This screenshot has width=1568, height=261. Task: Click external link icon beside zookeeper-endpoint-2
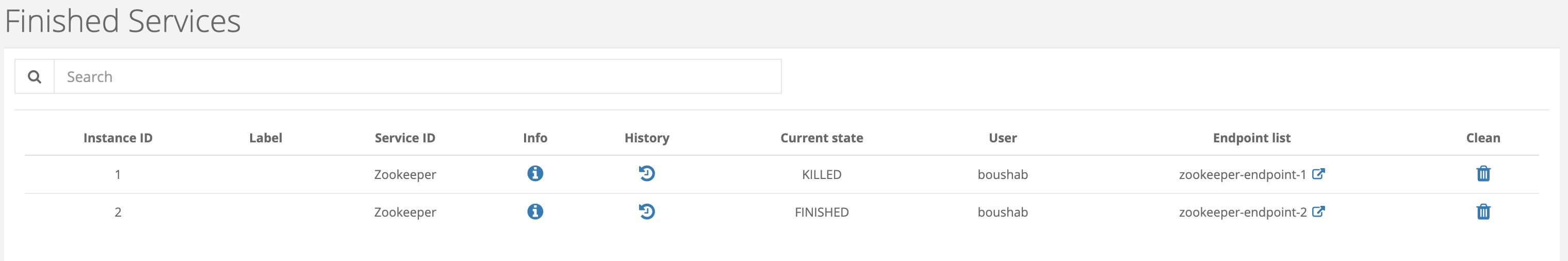tap(1318, 211)
